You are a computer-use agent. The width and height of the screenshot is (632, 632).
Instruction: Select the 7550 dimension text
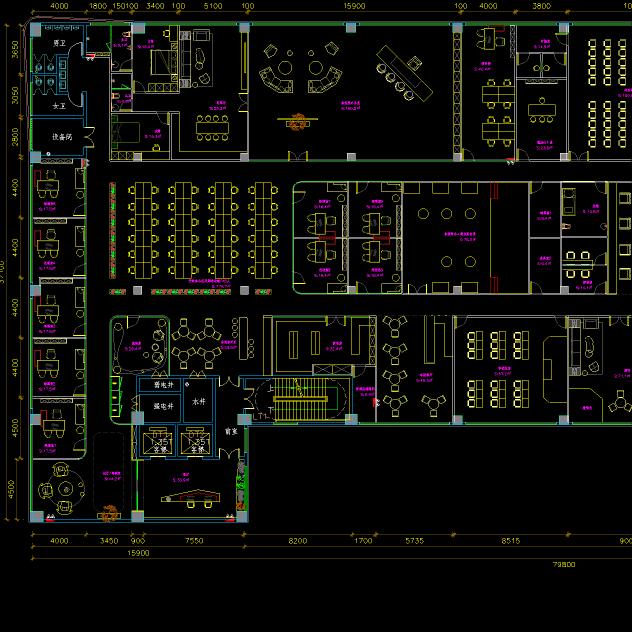(193, 541)
